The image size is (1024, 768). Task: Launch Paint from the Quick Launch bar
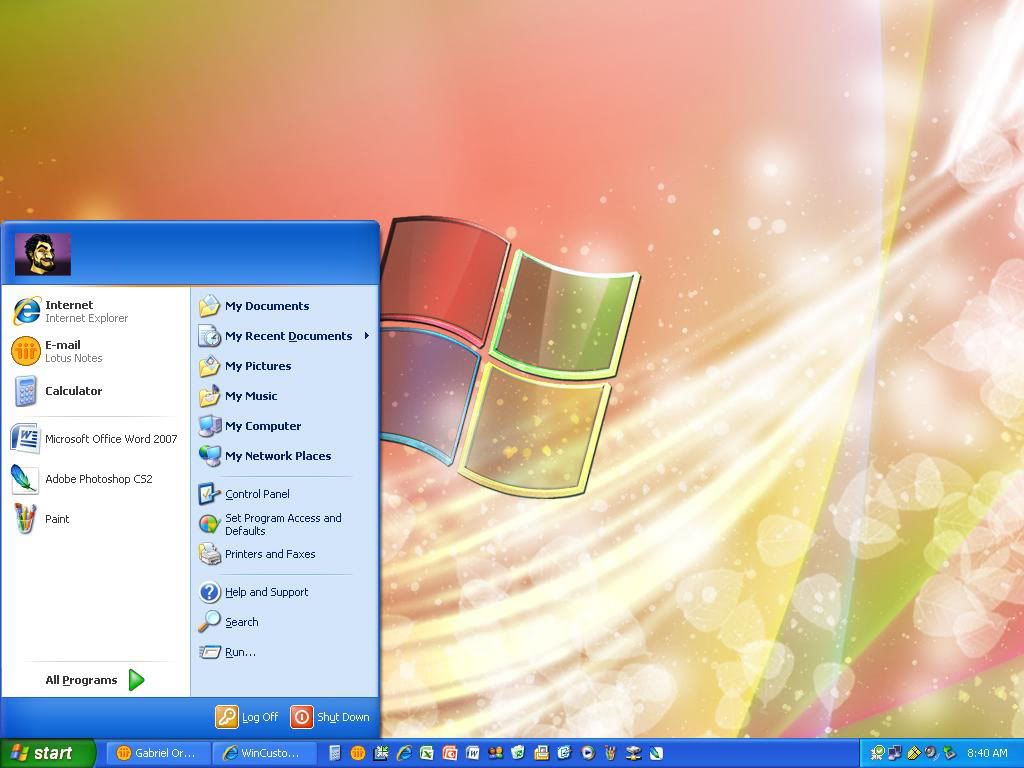pos(610,753)
